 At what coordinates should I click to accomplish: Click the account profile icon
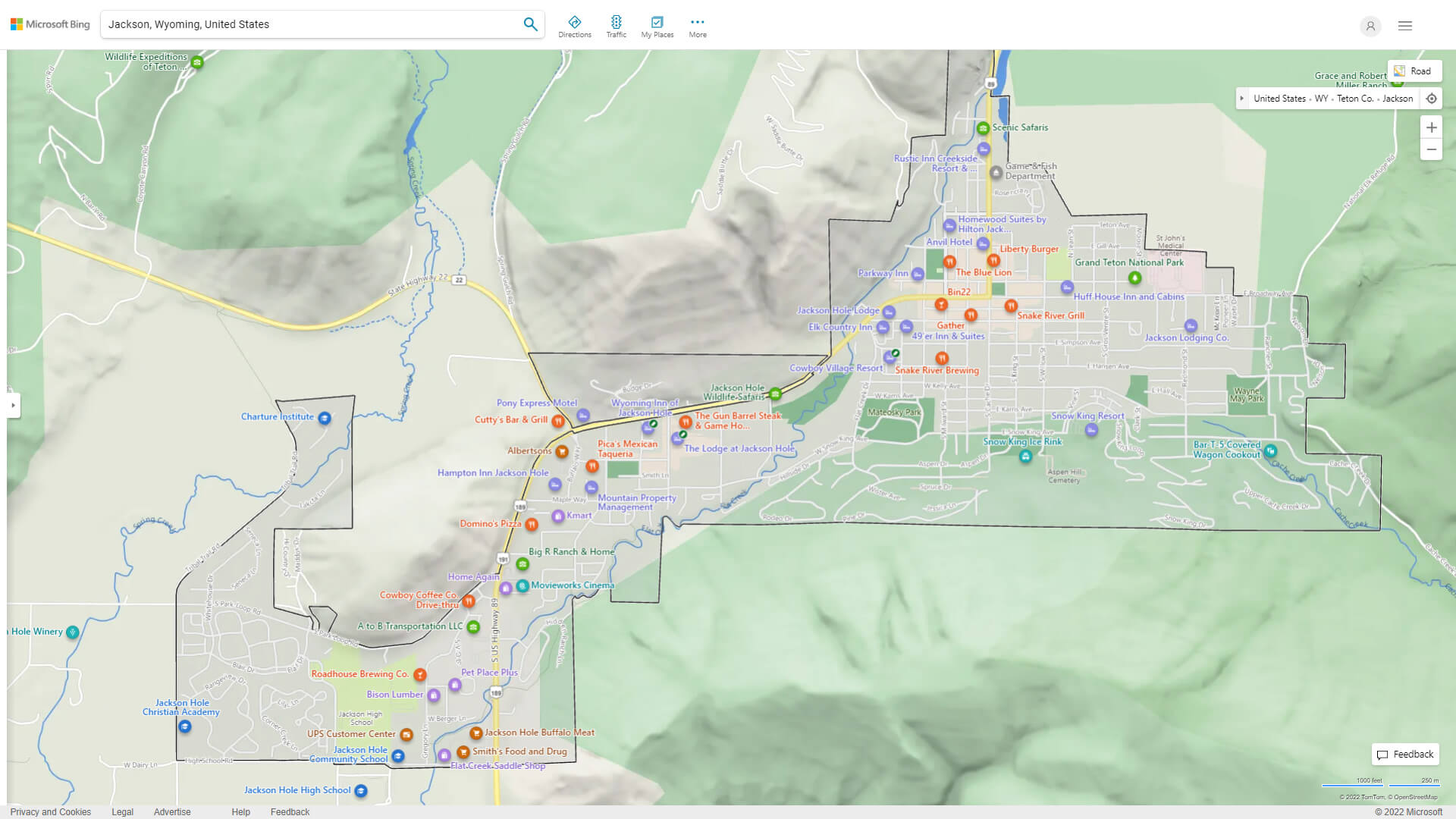click(x=1370, y=26)
